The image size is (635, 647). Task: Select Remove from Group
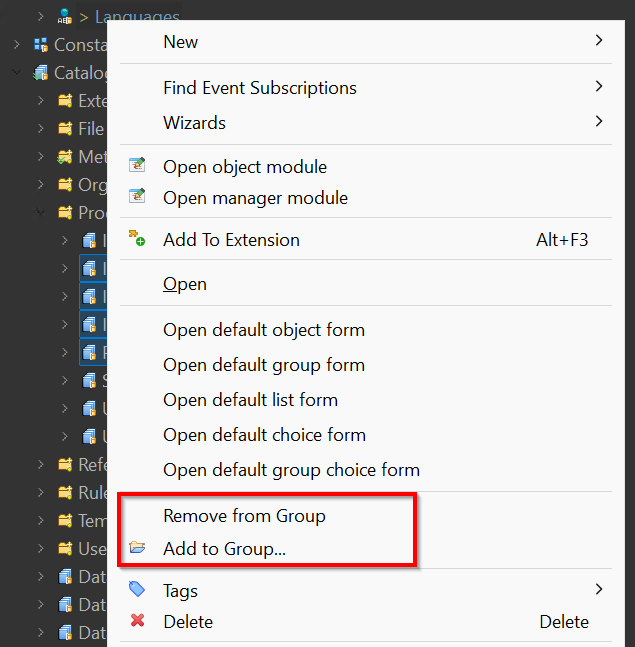[x=366, y=516]
